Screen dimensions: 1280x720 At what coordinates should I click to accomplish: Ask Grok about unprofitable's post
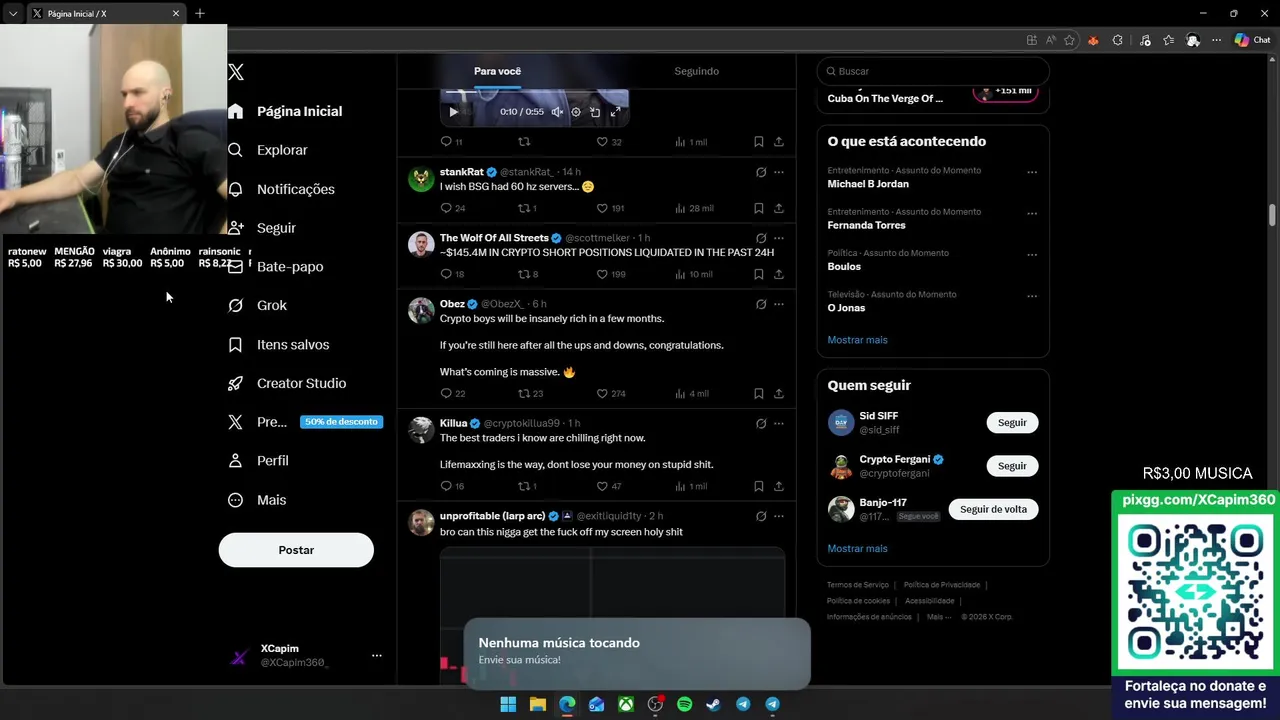click(x=761, y=516)
